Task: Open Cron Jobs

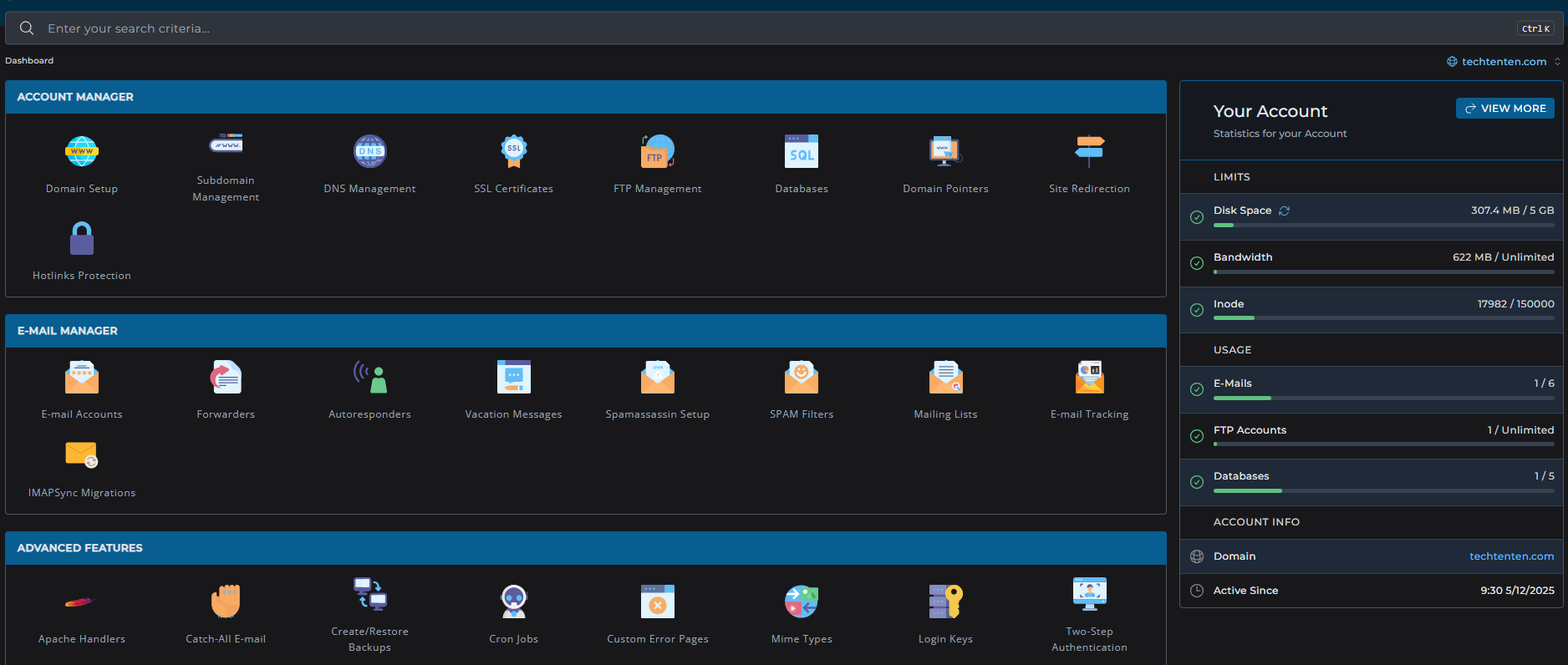Action: [513, 602]
